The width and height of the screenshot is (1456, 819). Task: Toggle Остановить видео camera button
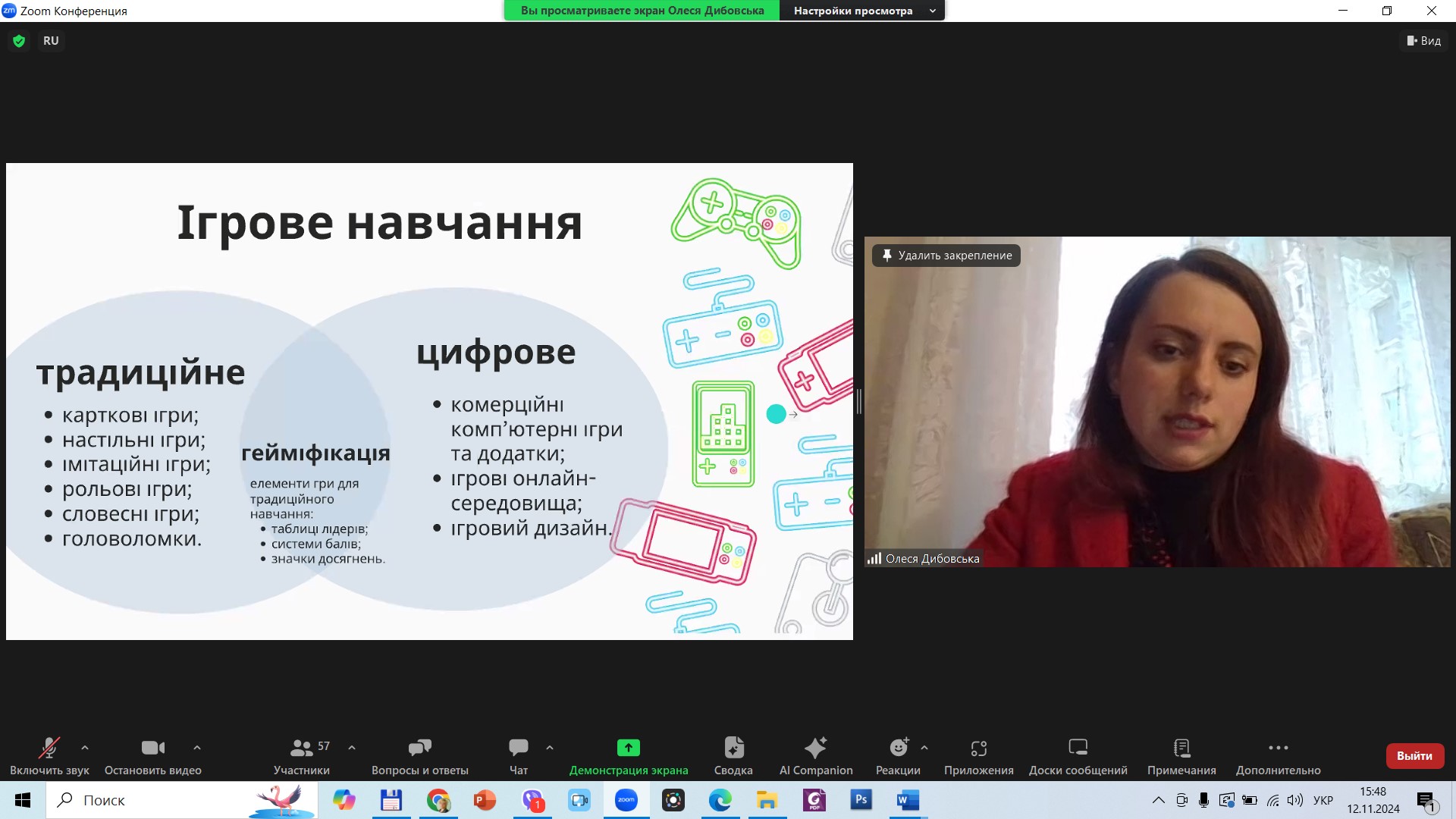pyautogui.click(x=152, y=748)
